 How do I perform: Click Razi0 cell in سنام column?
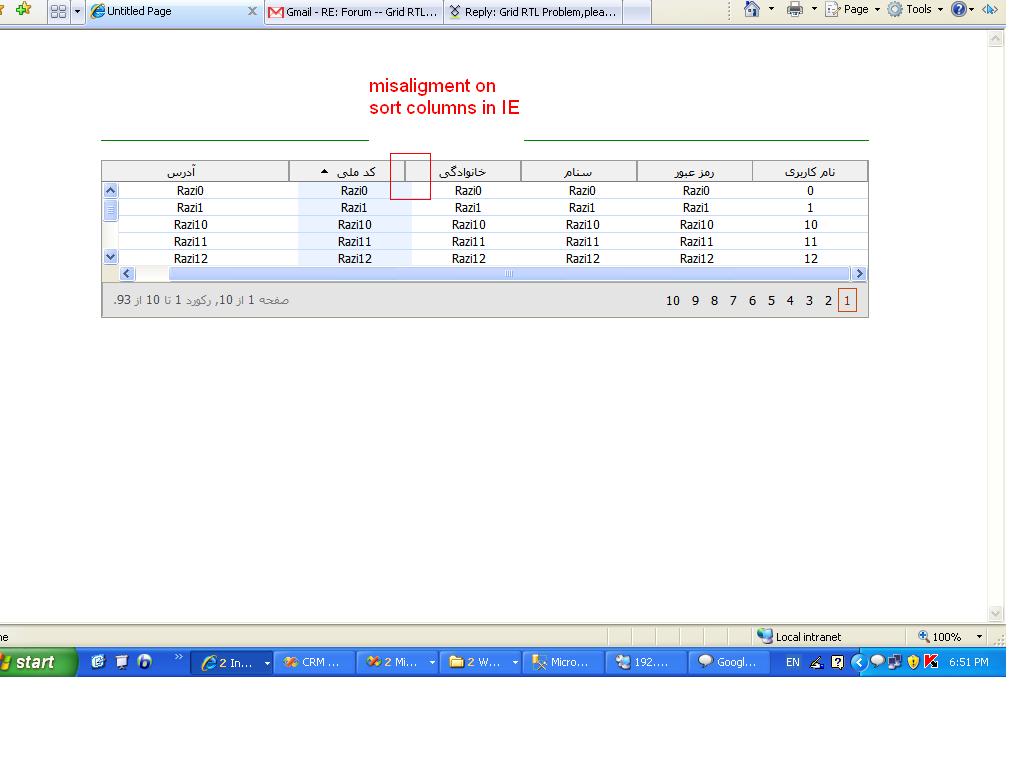pos(582,191)
